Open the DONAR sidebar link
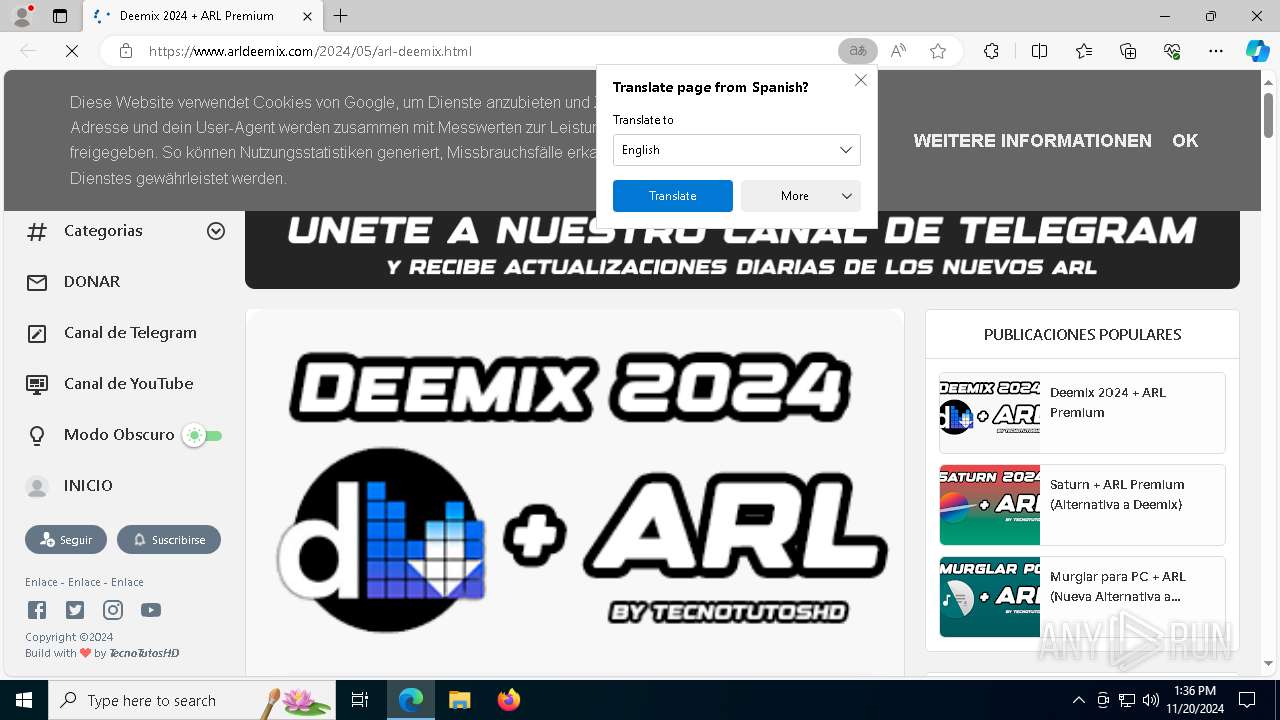1280x720 pixels. coord(92,282)
